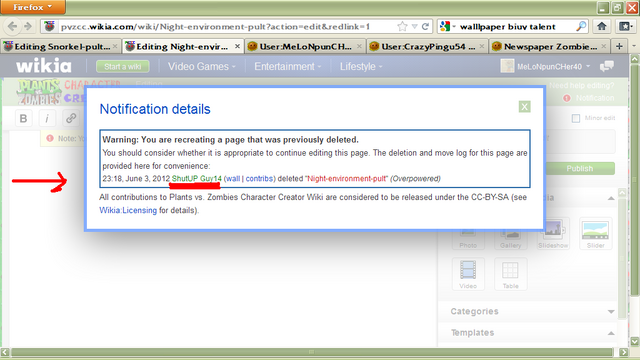Open the wall link
This screenshot has height=360, width=640.
coord(233,179)
